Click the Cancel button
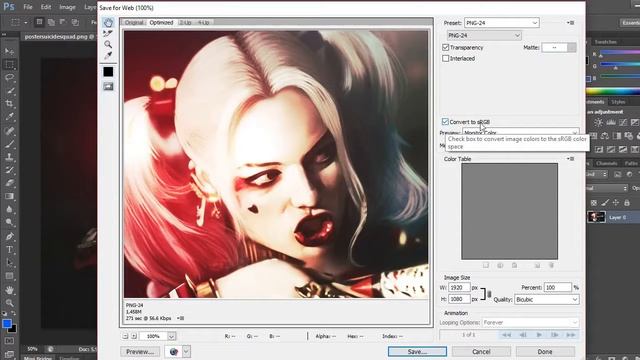The height and width of the screenshot is (360, 640). pyautogui.click(x=481, y=351)
